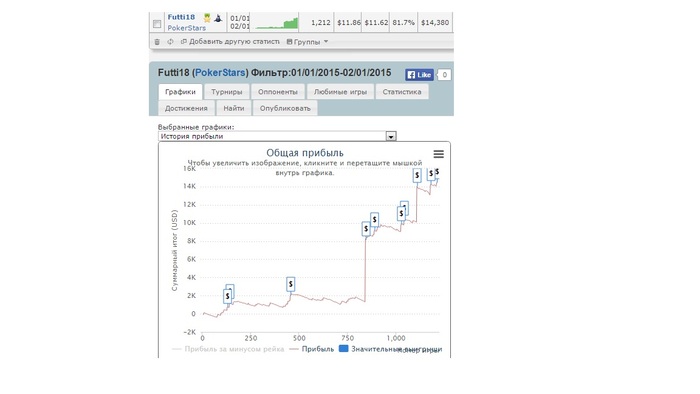Click the 1,212 games count cell
This screenshot has height=394, width=700.
pyautogui.click(x=316, y=22)
